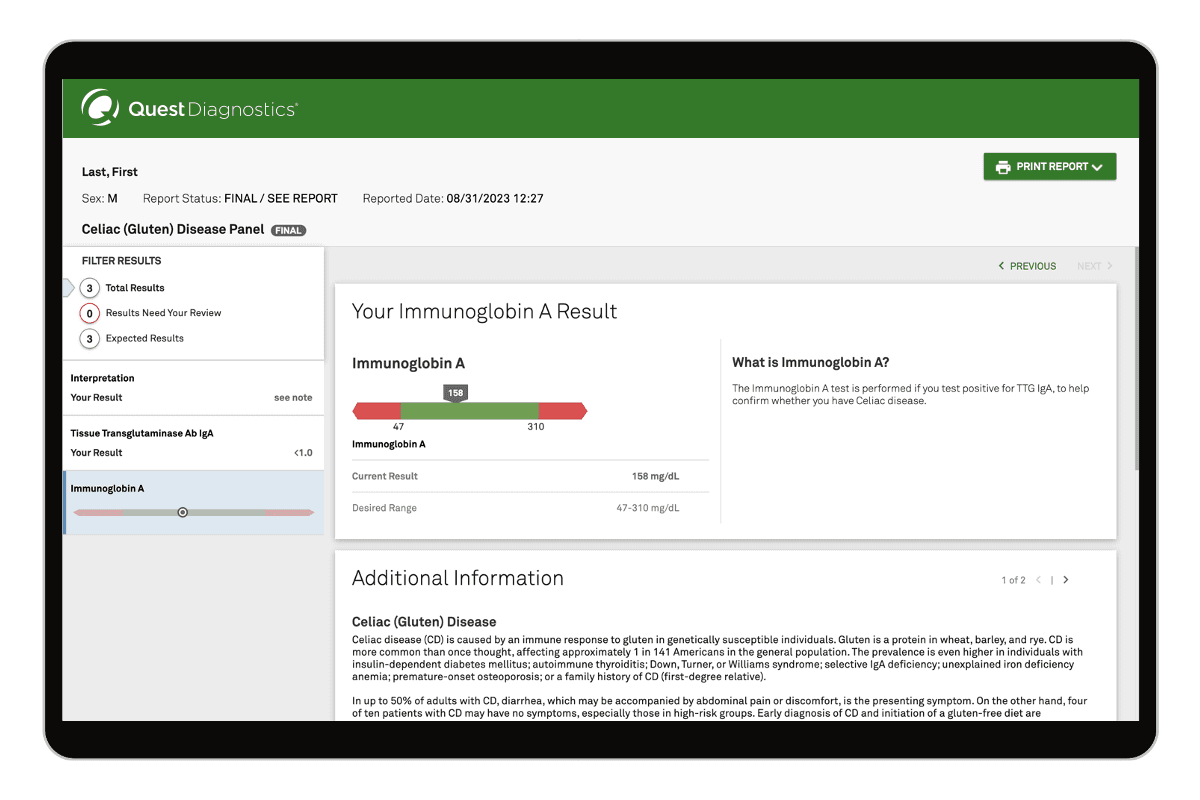
Task: Click the Quest Diagnostics logo
Action: pyautogui.click(x=189, y=109)
